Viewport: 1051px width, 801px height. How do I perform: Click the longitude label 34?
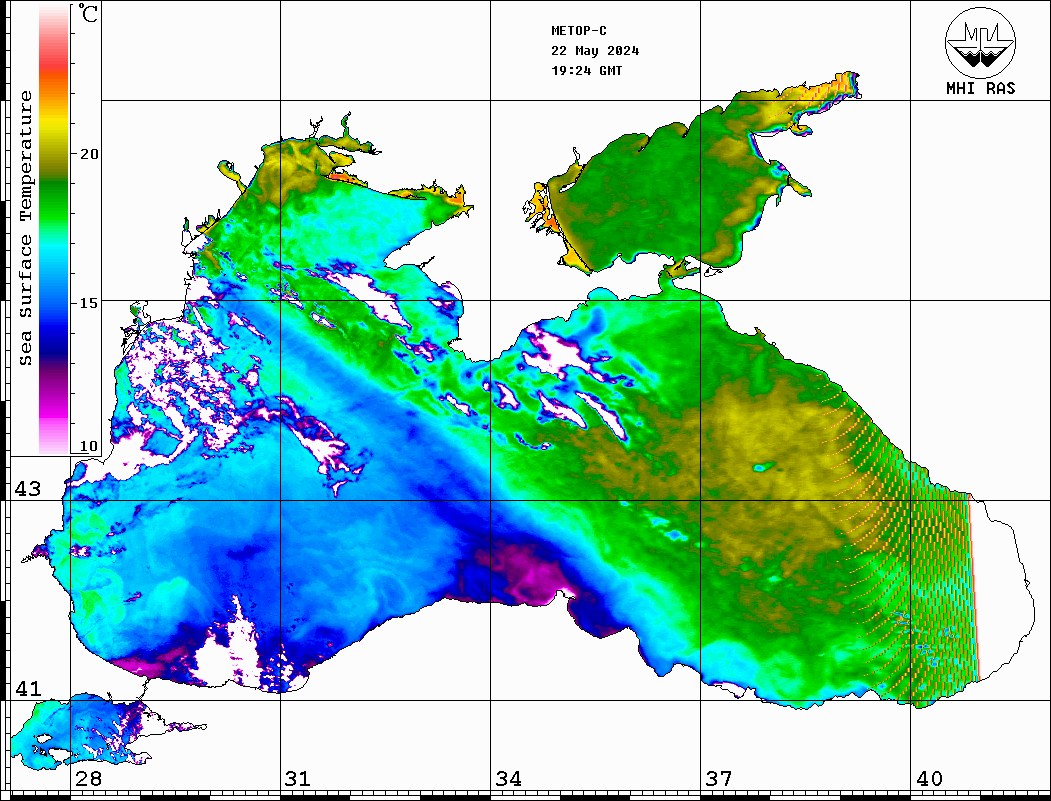coord(509,779)
